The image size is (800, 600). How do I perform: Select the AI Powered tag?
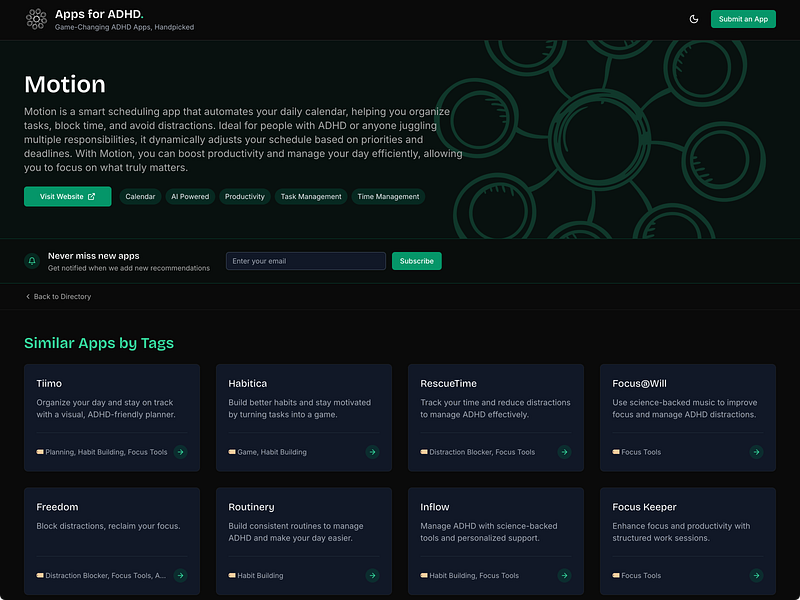[x=190, y=196]
